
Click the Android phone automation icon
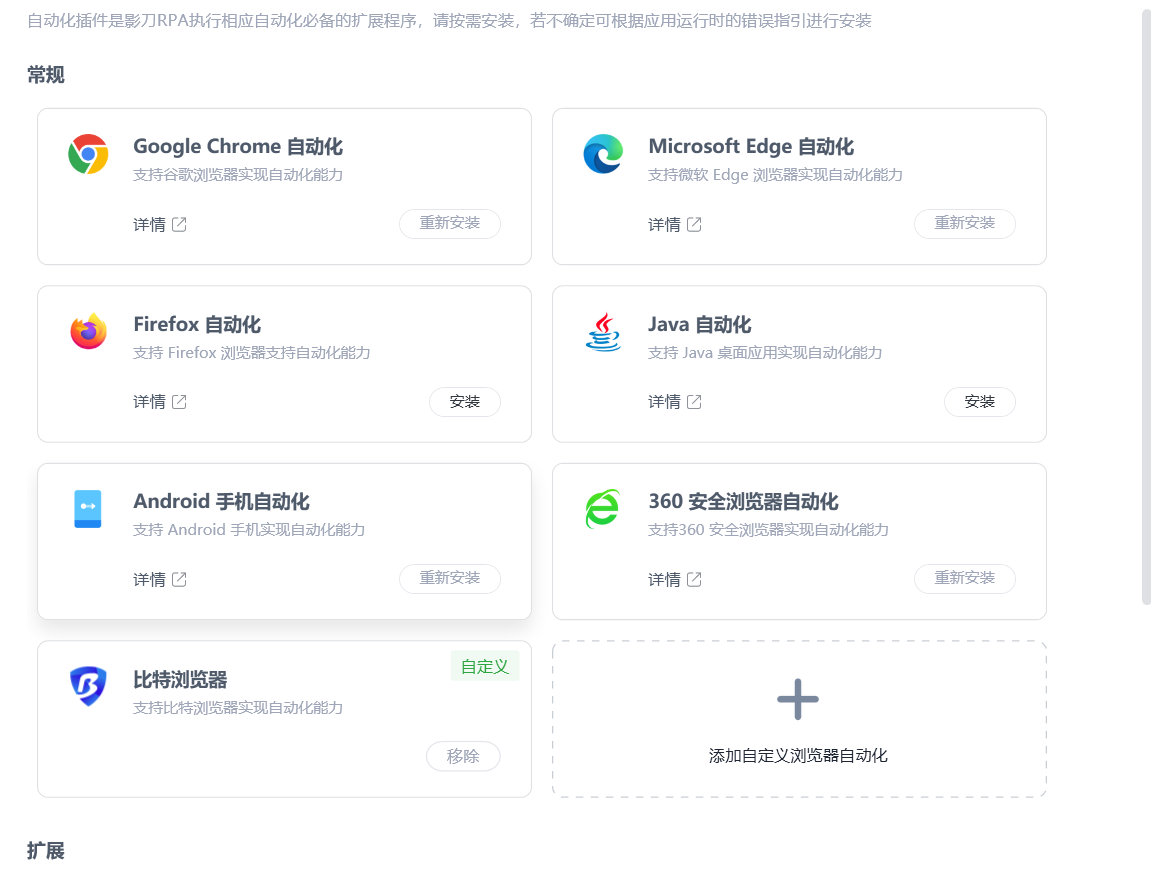88,509
